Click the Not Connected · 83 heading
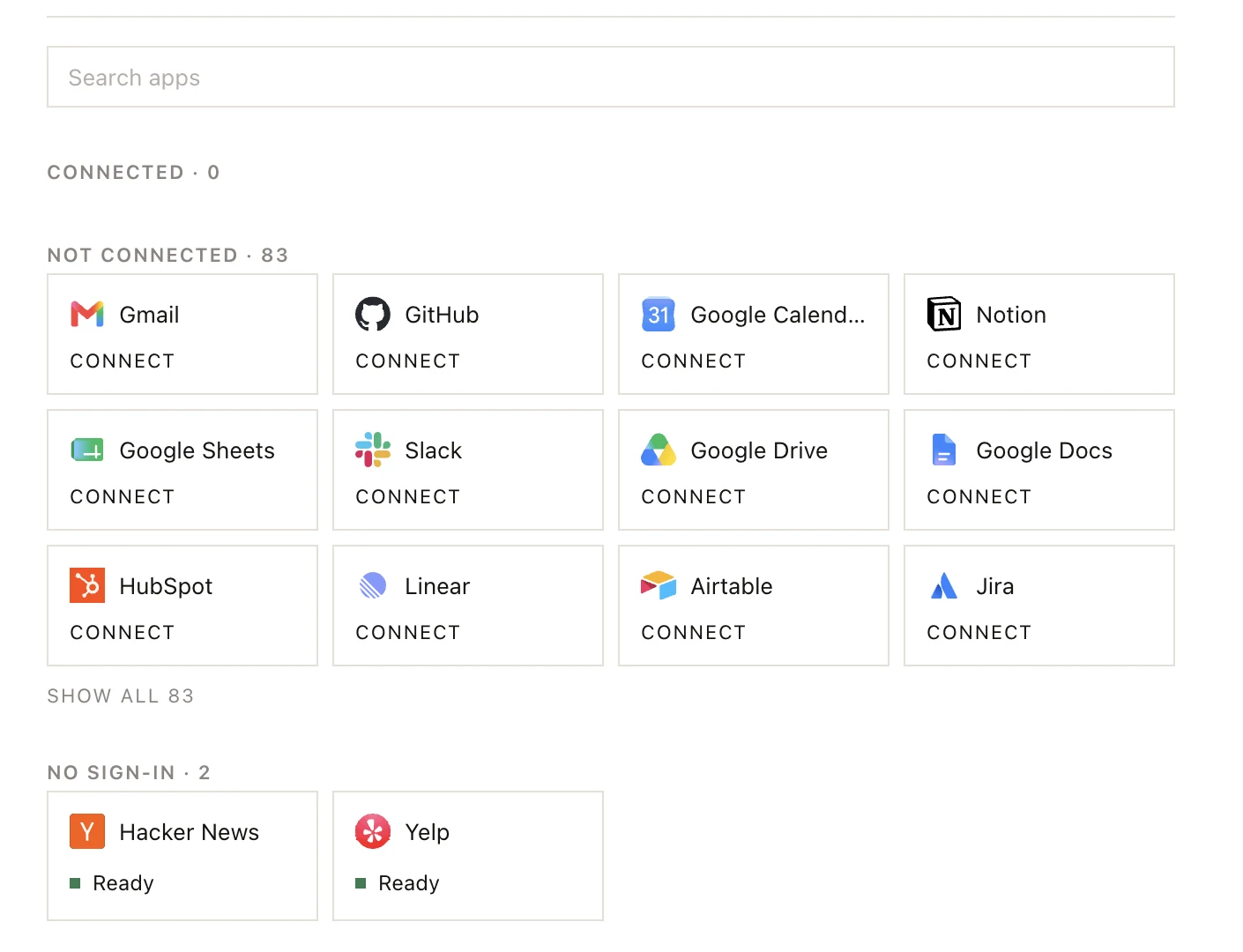Screen dimensions: 1243x952 (x=168, y=256)
